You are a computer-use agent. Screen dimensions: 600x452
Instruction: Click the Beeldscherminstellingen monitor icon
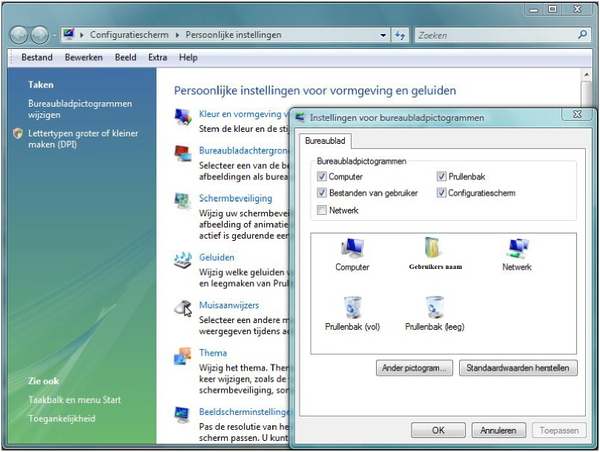click(x=183, y=414)
